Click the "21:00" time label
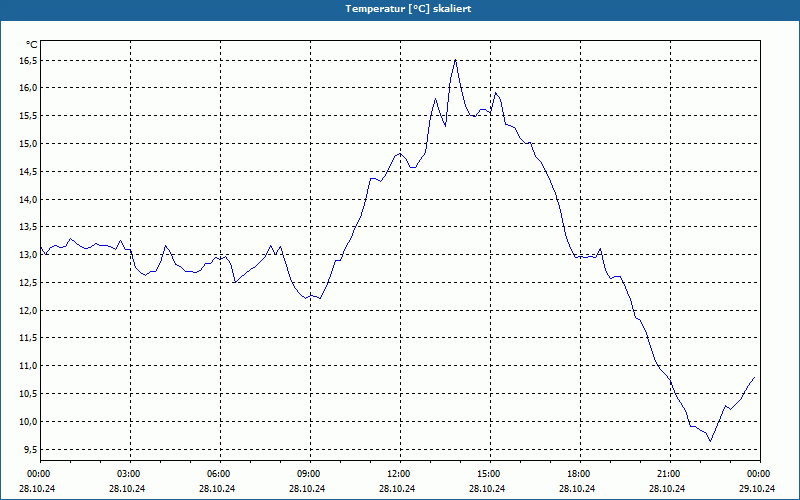800x500 pixels. (x=670, y=474)
